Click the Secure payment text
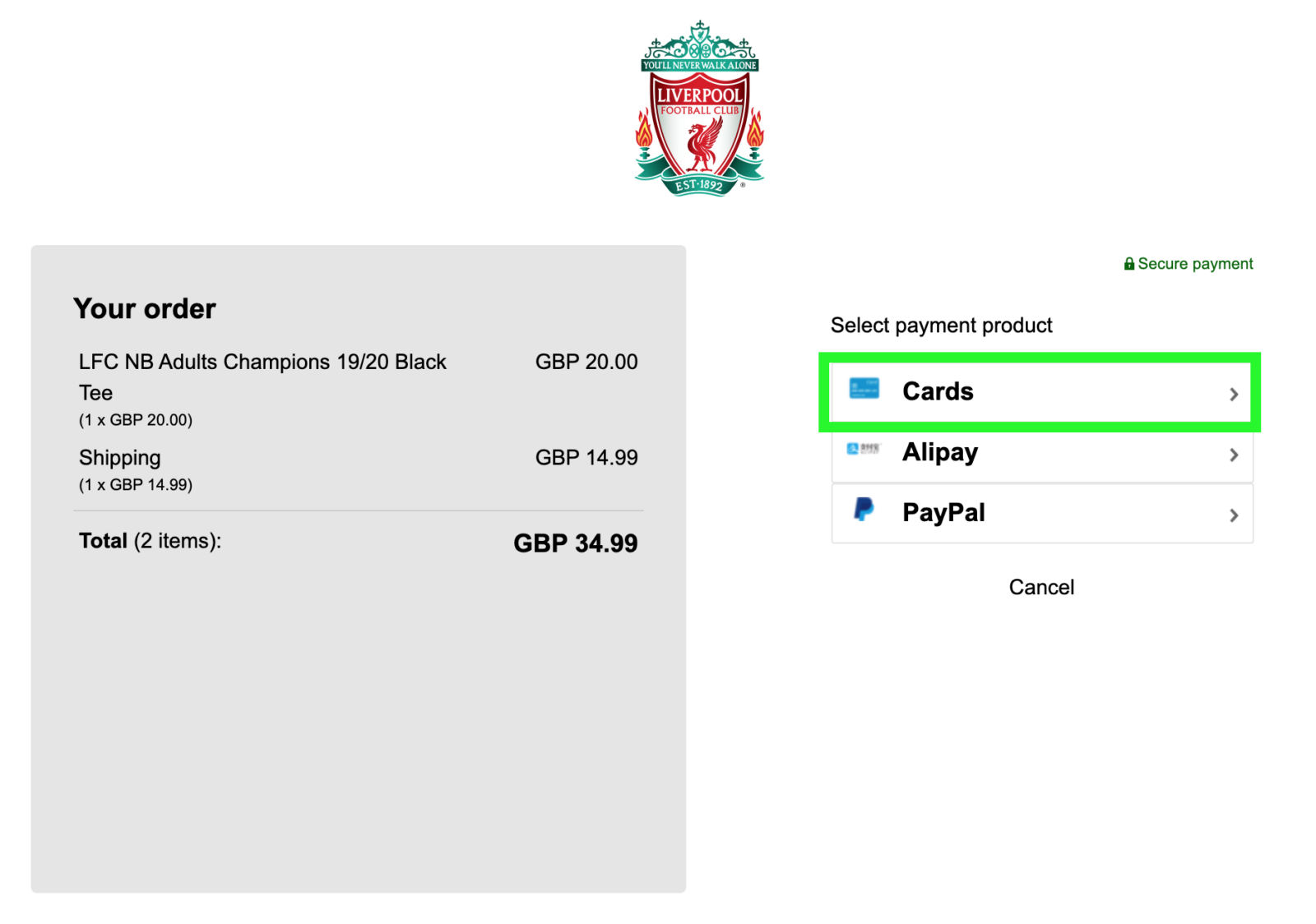The image size is (1316, 924). 1195,264
